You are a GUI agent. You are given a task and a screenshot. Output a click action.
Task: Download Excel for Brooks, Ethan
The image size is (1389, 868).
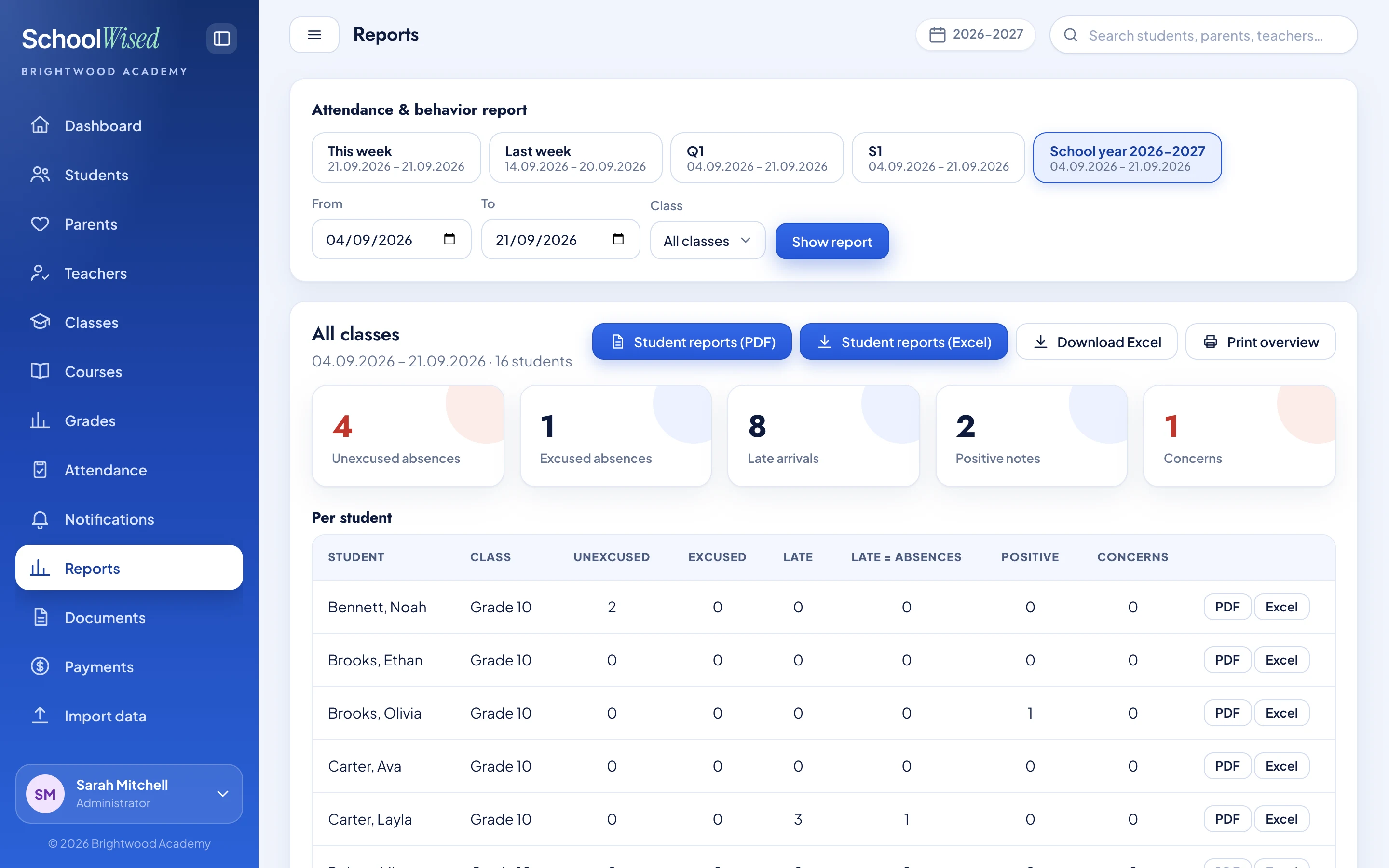tap(1281, 660)
